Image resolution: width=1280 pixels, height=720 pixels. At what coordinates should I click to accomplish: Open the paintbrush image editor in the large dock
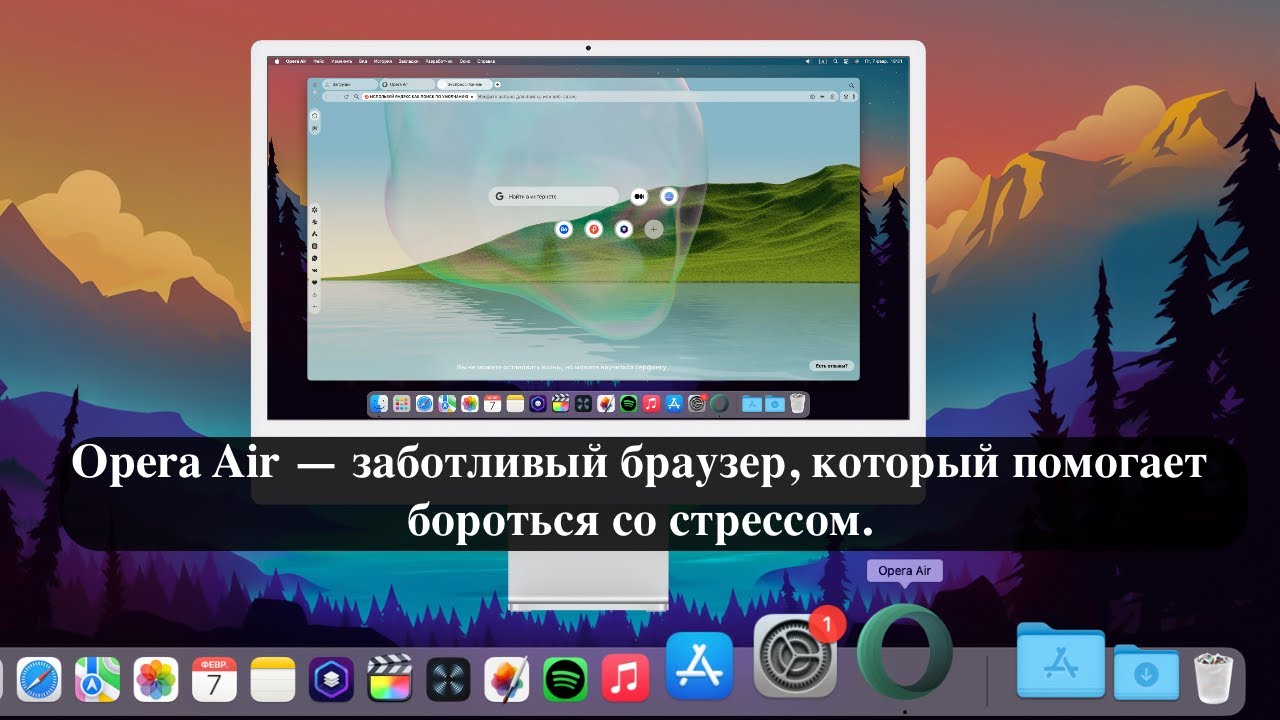pyautogui.click(x=507, y=680)
